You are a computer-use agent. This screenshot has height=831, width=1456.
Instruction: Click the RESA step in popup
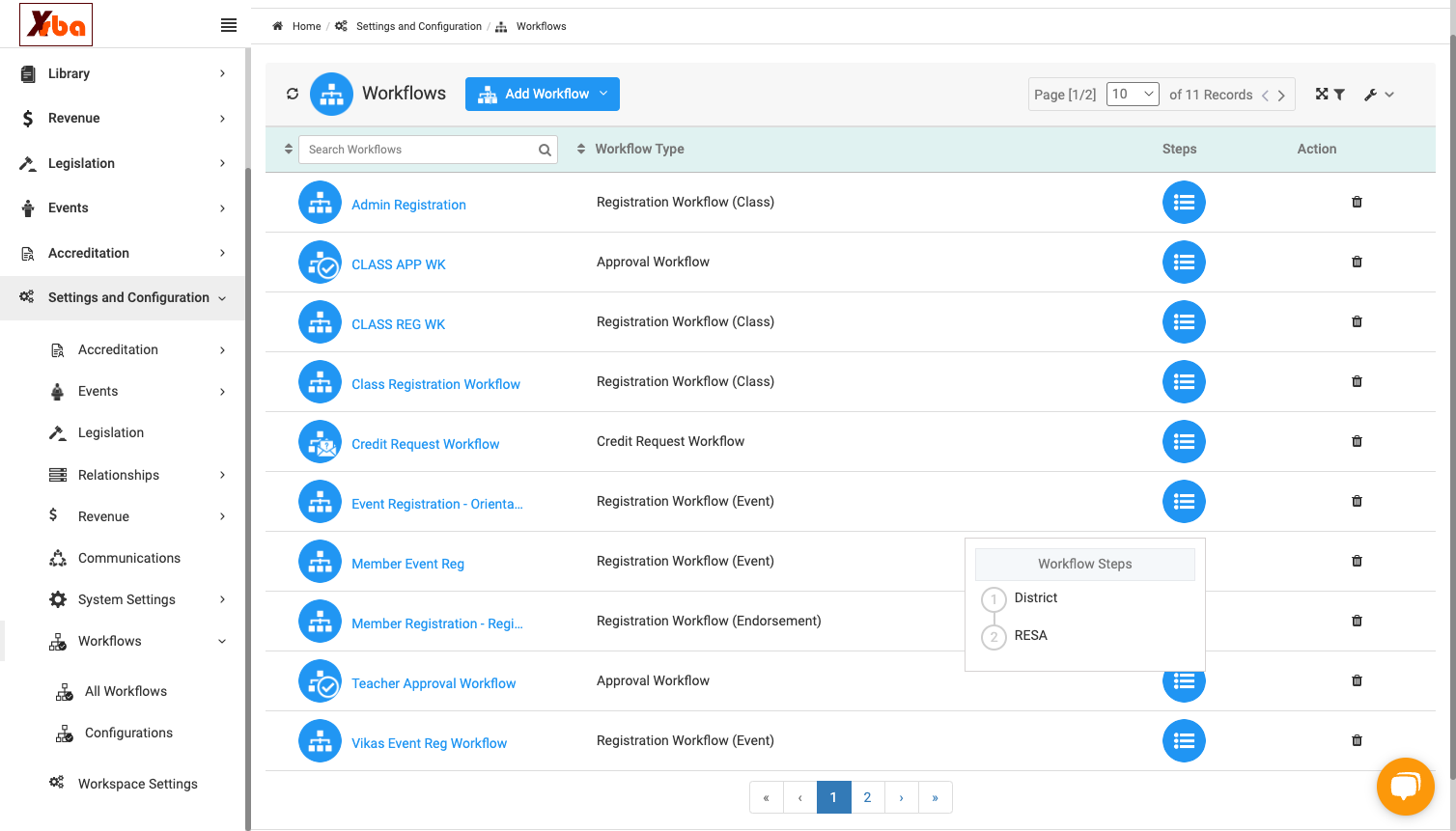(x=1031, y=635)
